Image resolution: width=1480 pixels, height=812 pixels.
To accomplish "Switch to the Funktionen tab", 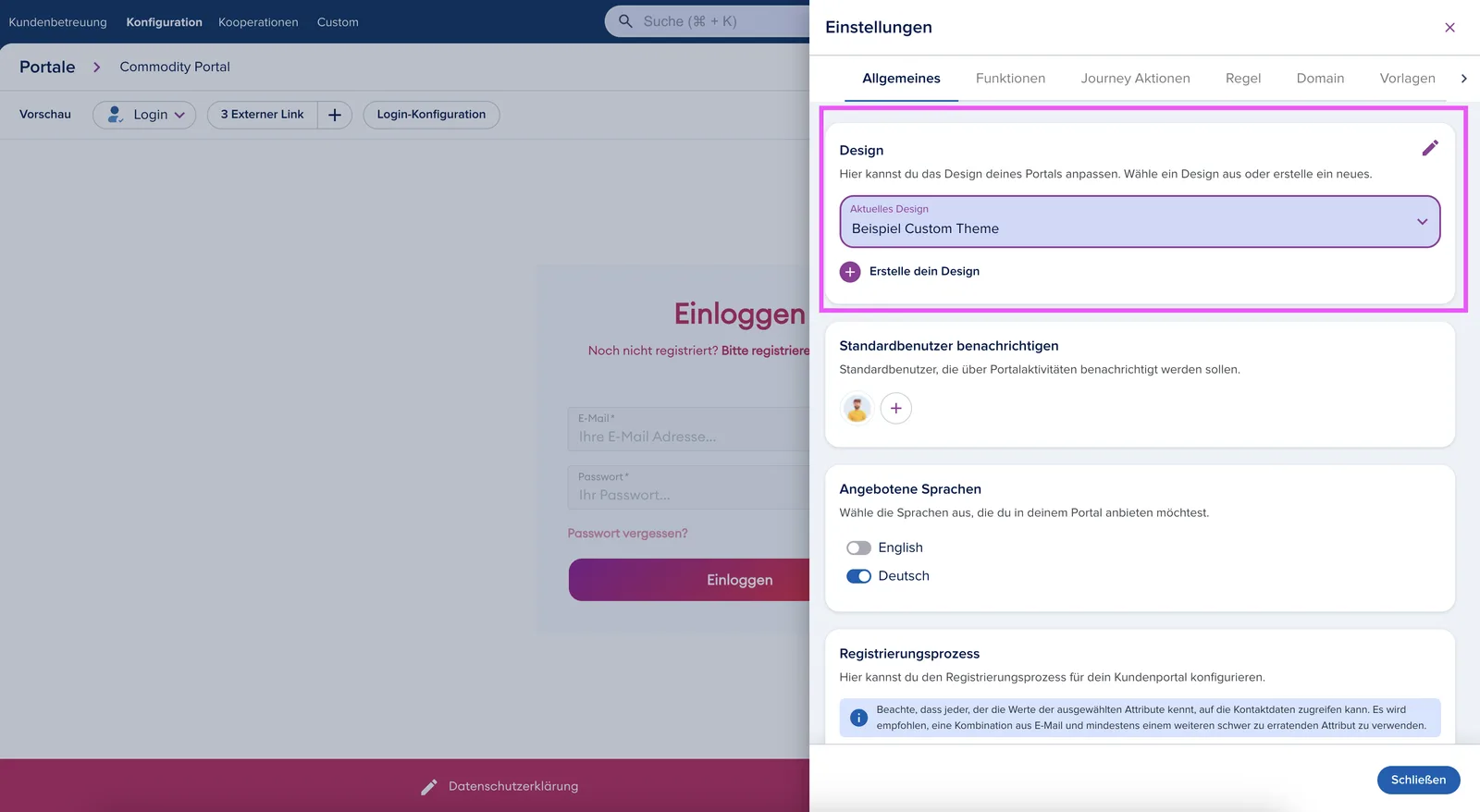I will click(1010, 79).
